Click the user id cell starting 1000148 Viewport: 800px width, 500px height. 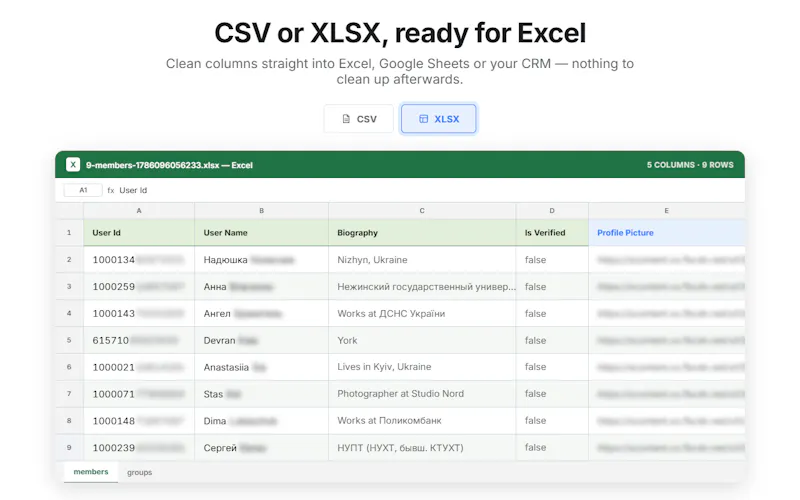[x=139, y=421]
